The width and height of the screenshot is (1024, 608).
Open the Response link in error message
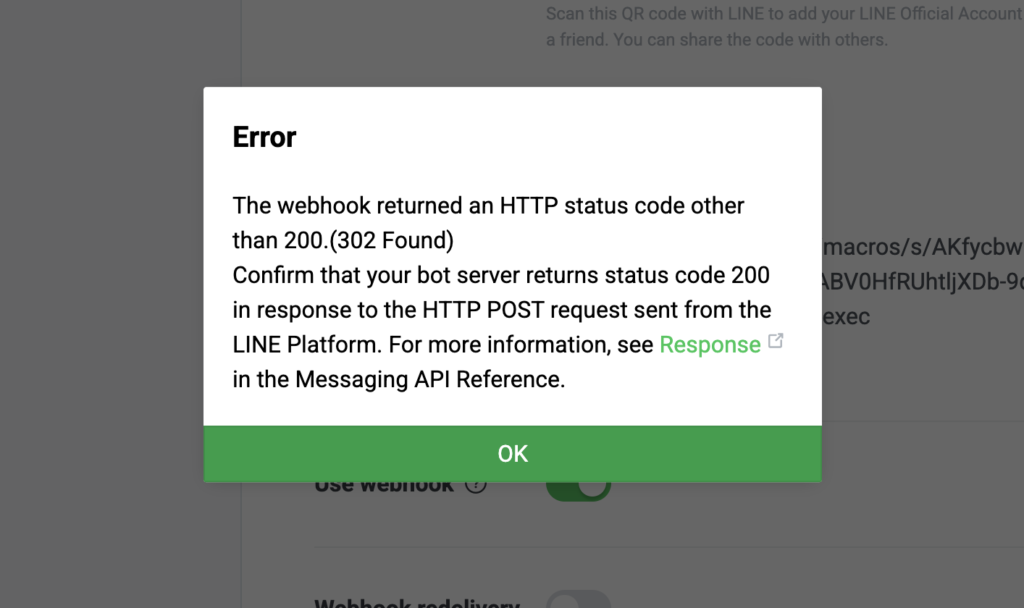[x=710, y=345]
